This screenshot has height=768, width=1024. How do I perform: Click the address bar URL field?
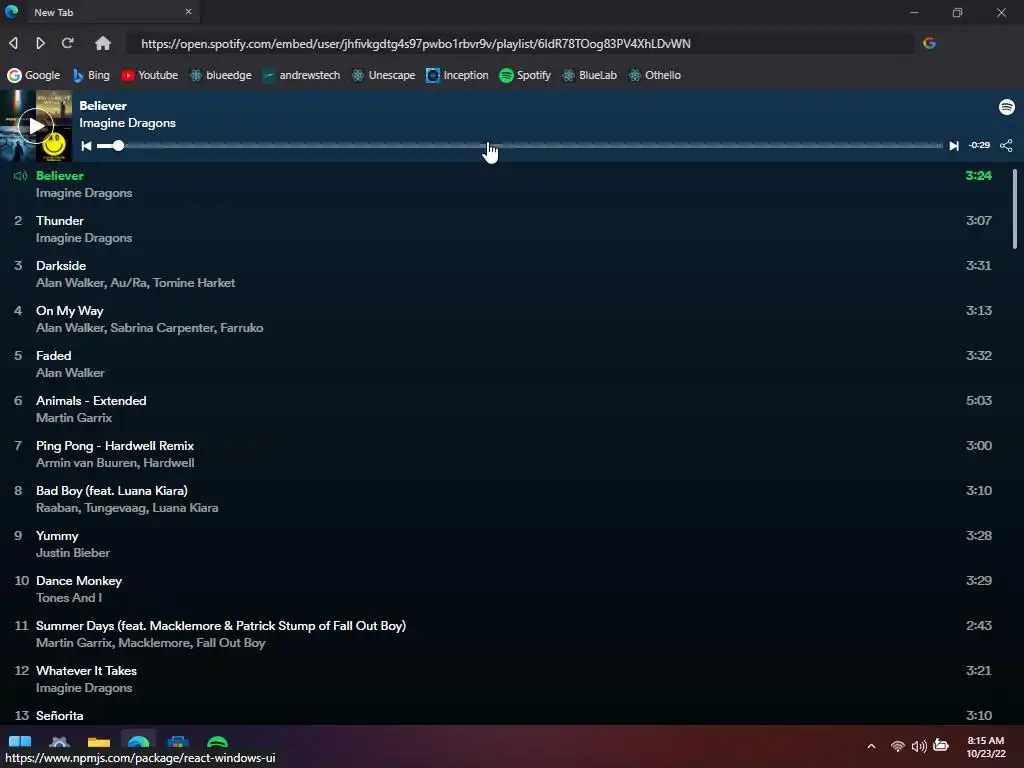[x=519, y=44]
